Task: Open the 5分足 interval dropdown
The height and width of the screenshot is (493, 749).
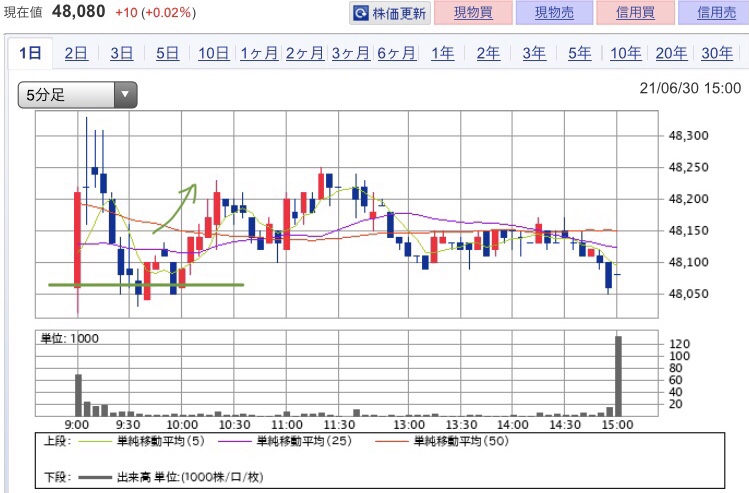Action: coord(78,96)
